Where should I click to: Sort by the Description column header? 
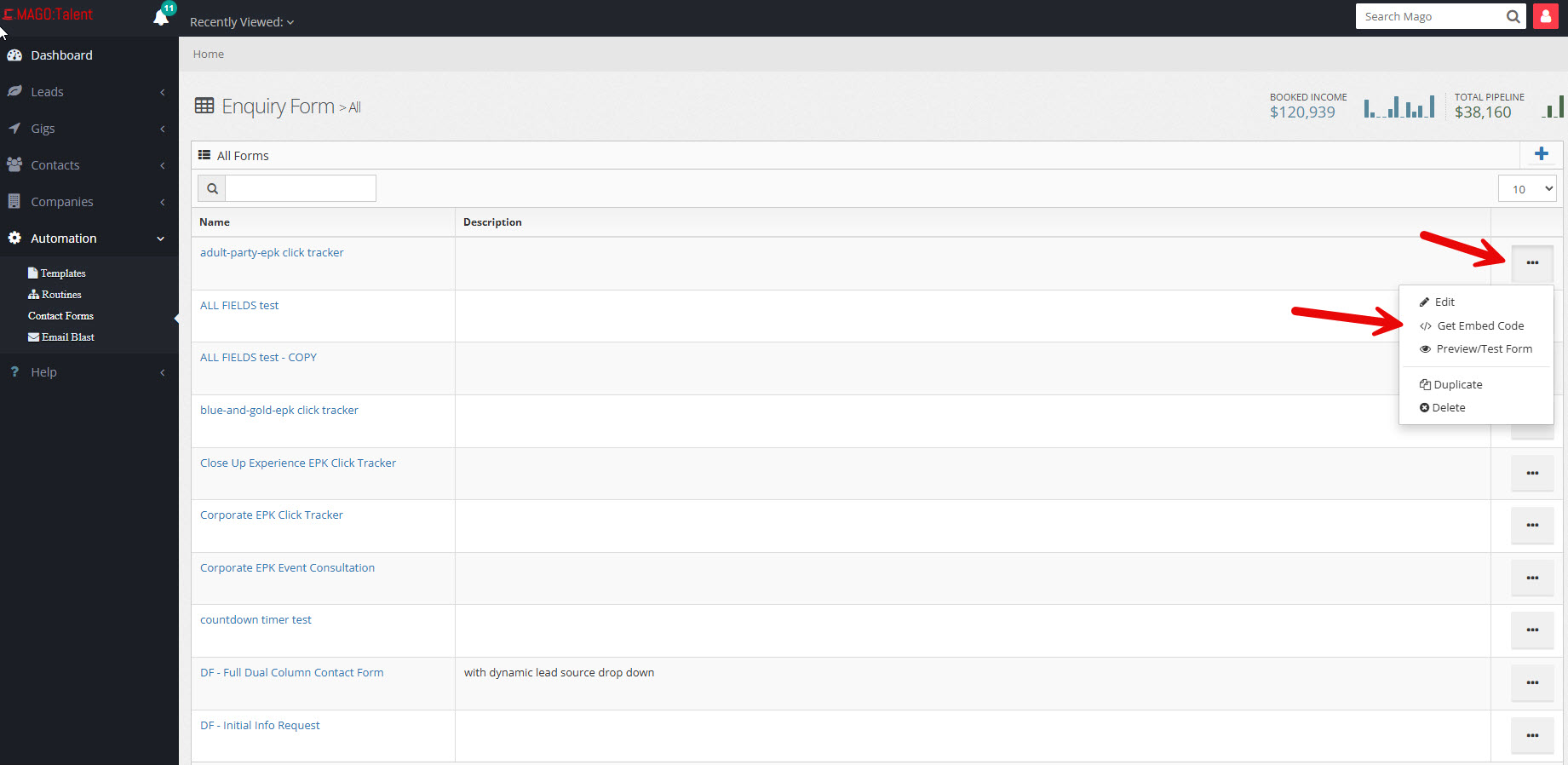[492, 221]
